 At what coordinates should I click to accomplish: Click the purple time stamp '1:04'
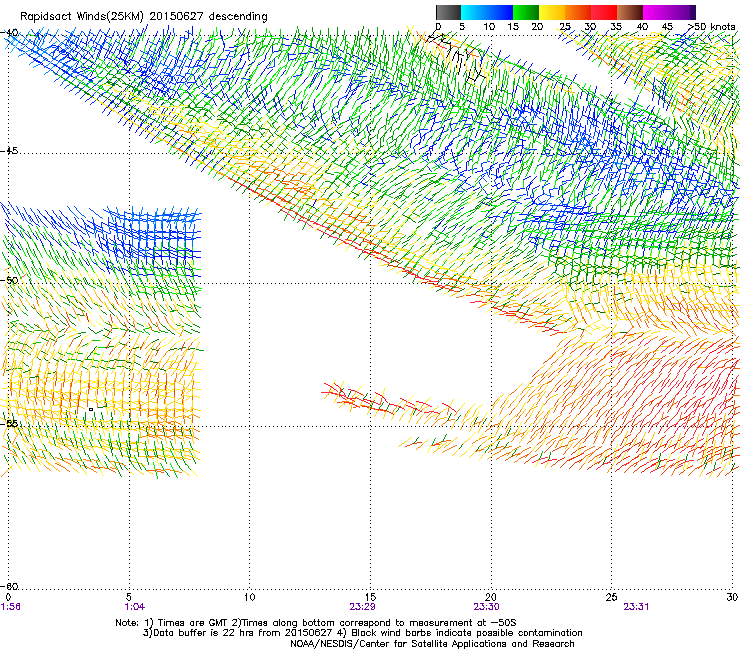click(x=135, y=607)
